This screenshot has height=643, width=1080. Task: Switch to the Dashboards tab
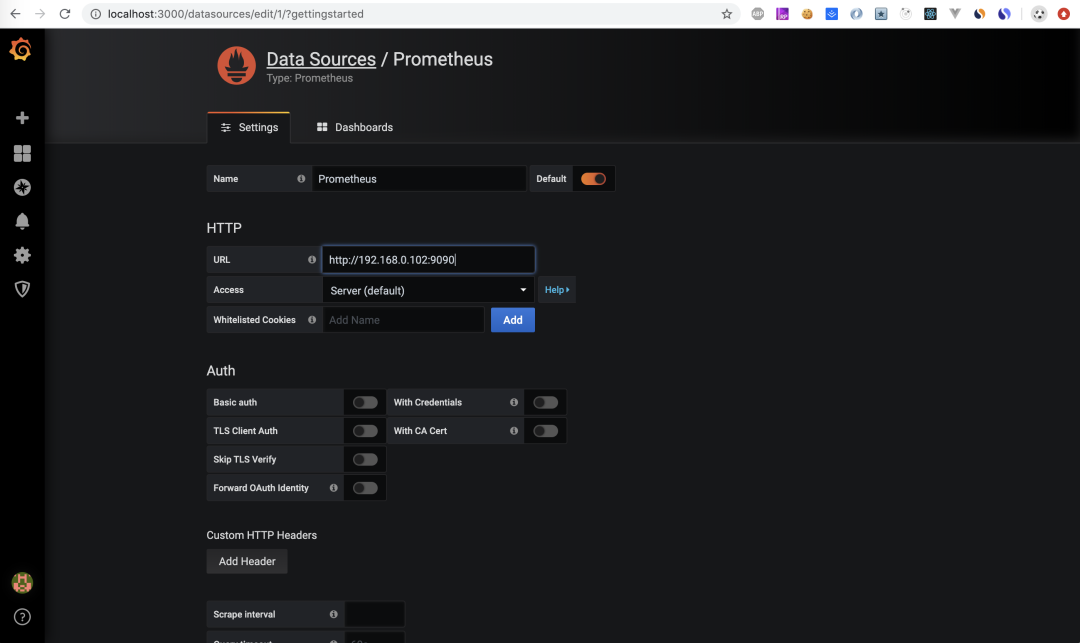coord(355,127)
